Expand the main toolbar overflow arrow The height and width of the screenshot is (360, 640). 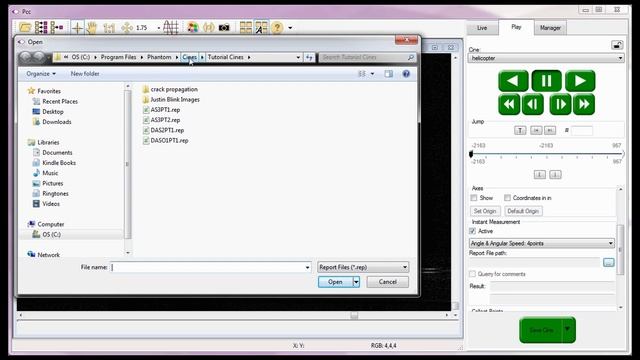[290, 28]
